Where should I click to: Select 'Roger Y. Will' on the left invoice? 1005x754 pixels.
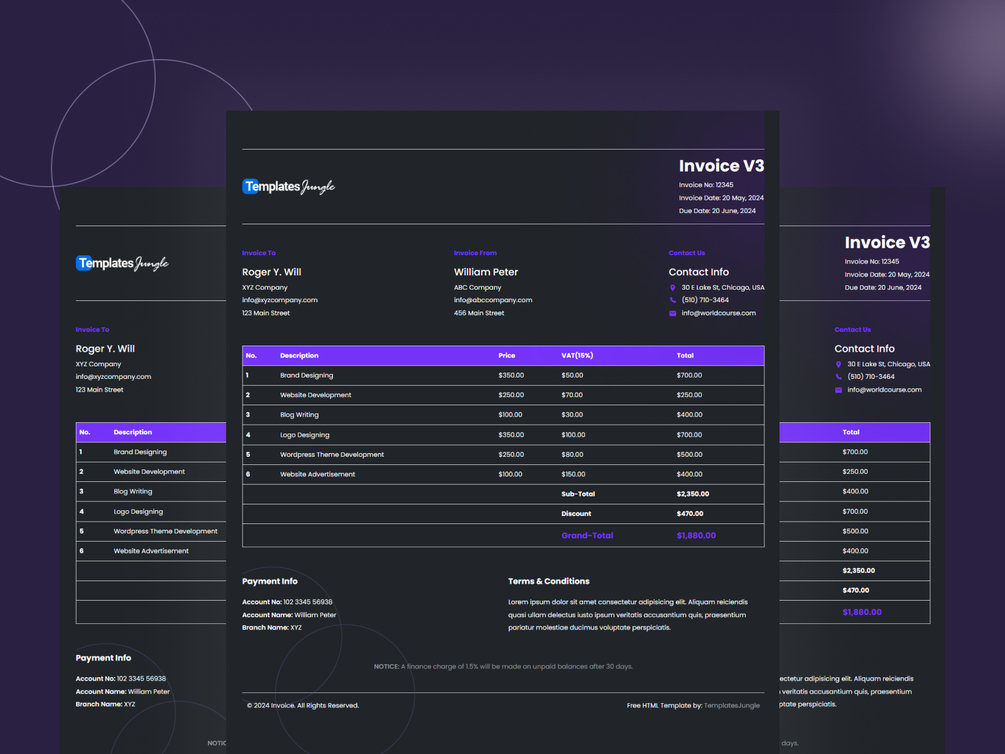point(105,349)
